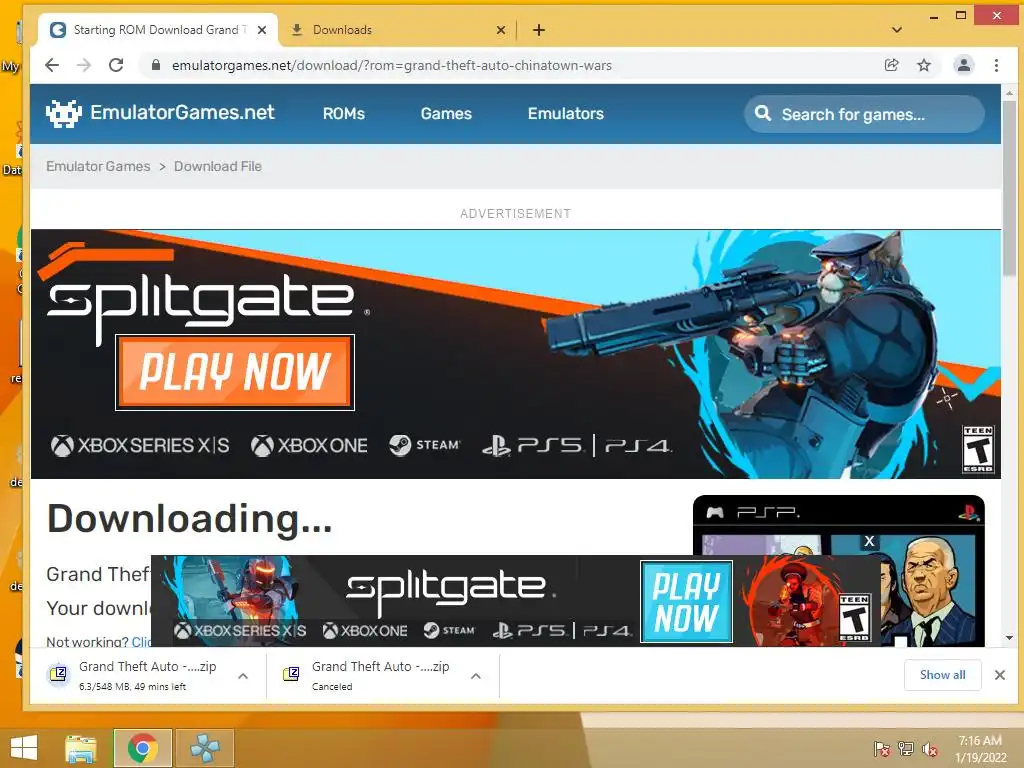Follow the Emulator Games breadcrumb link
The height and width of the screenshot is (768, 1024).
click(x=98, y=167)
